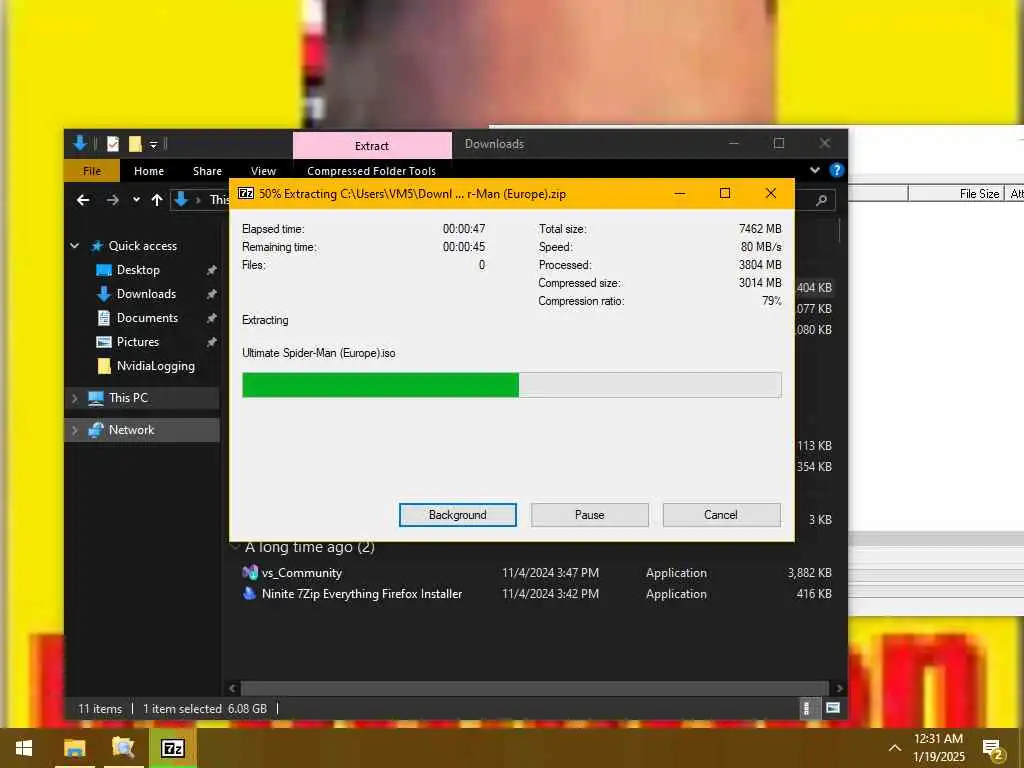Select the Extract contextual tab
Screen dimensions: 1024x768
pos(372,146)
